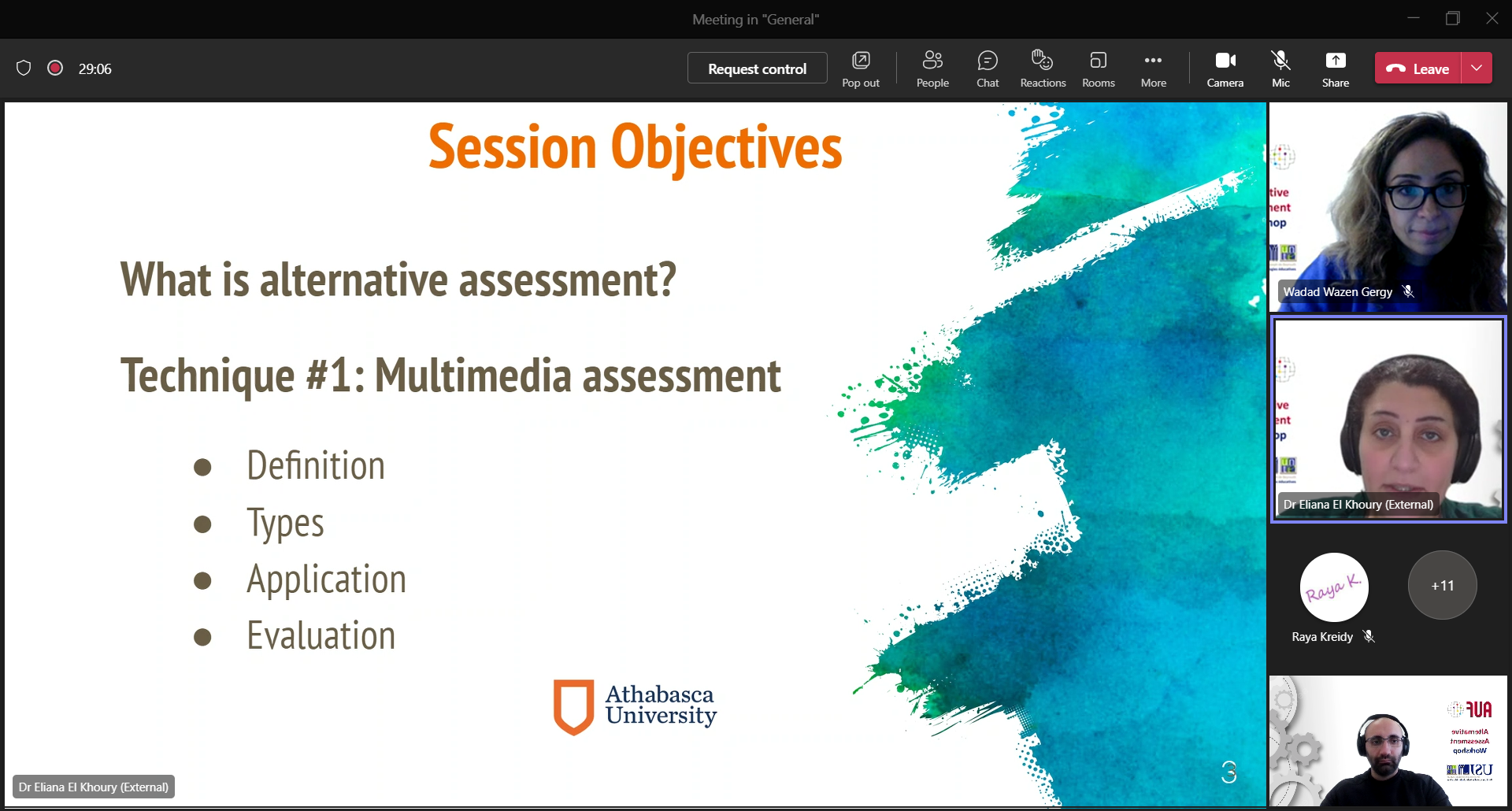Click the 'Evaluation' bullet on the slide
Image resolution: width=1512 pixels, height=811 pixels.
click(321, 635)
